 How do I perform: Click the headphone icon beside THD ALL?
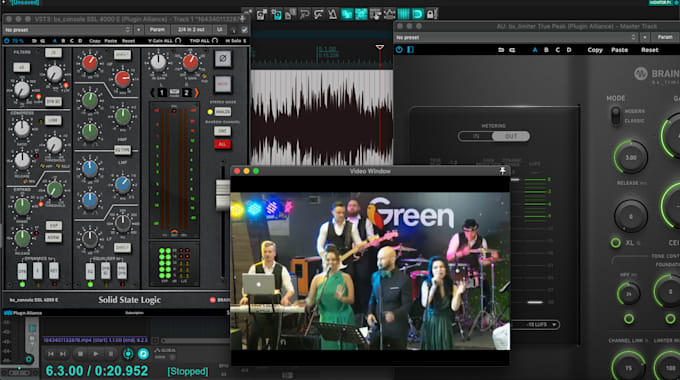click(215, 40)
